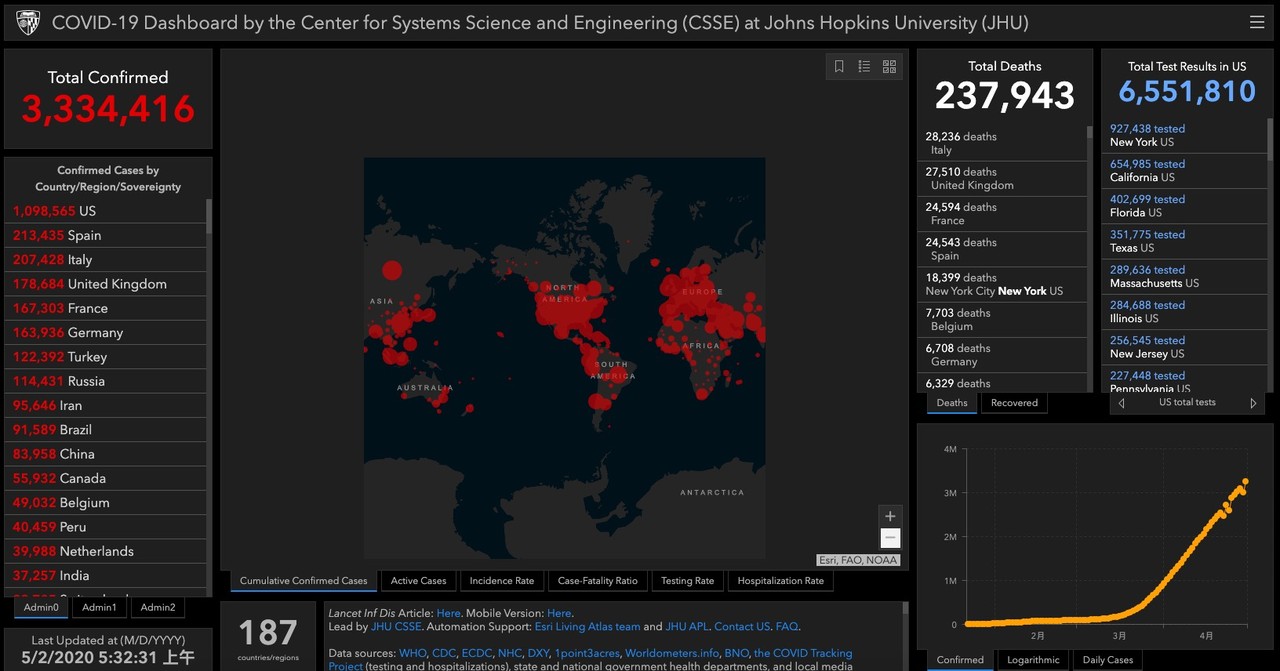
Task: Open the basemap gallery grid icon
Action: pyautogui.click(x=889, y=67)
